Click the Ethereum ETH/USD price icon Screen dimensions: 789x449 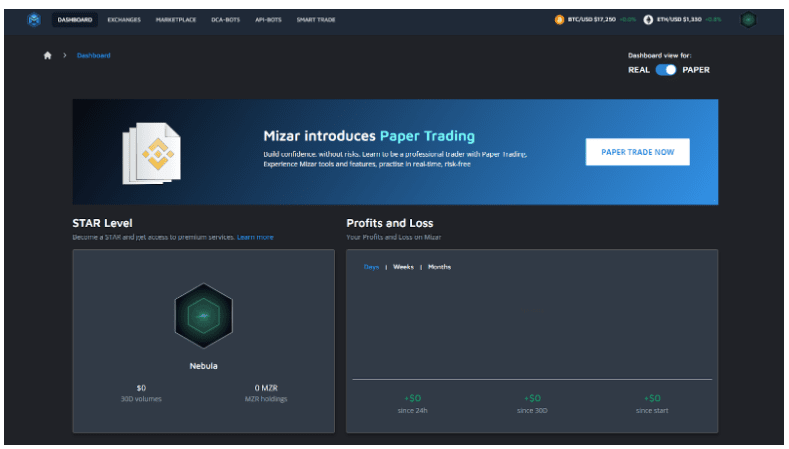[x=648, y=20]
